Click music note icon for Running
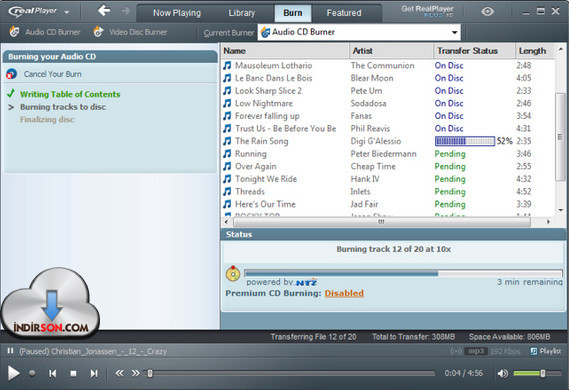This screenshot has height=390, width=569. [x=227, y=154]
